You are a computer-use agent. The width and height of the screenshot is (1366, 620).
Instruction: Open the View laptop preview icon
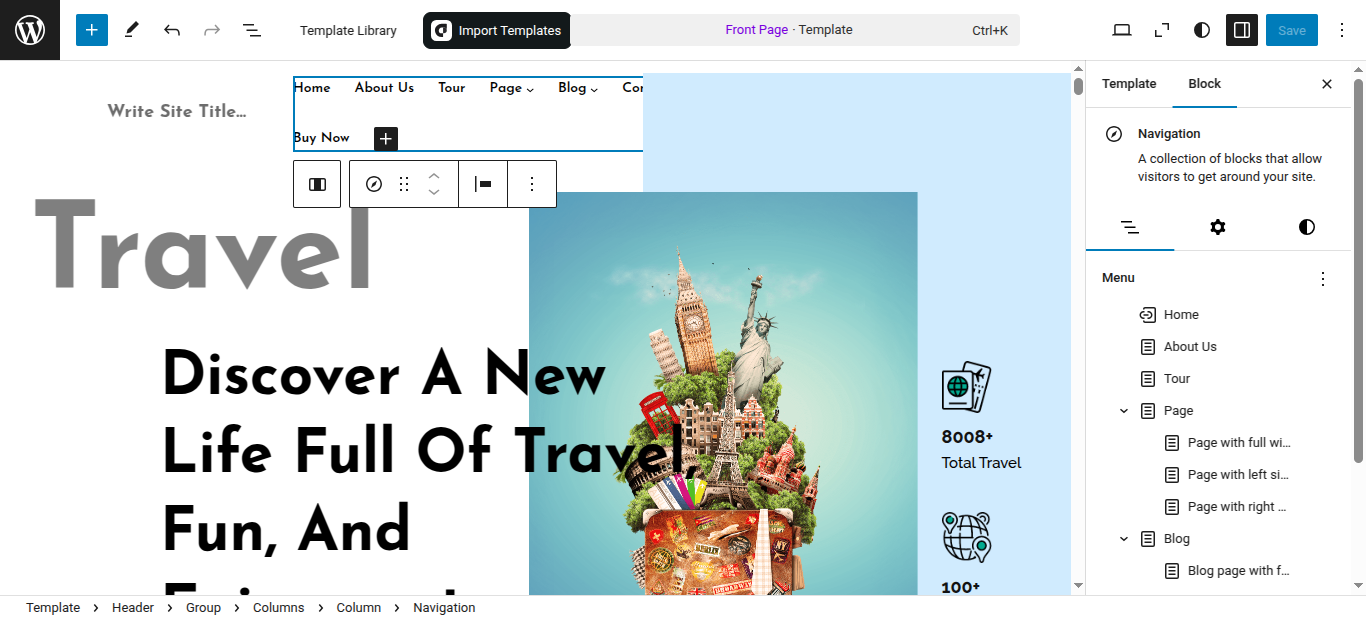1122,30
